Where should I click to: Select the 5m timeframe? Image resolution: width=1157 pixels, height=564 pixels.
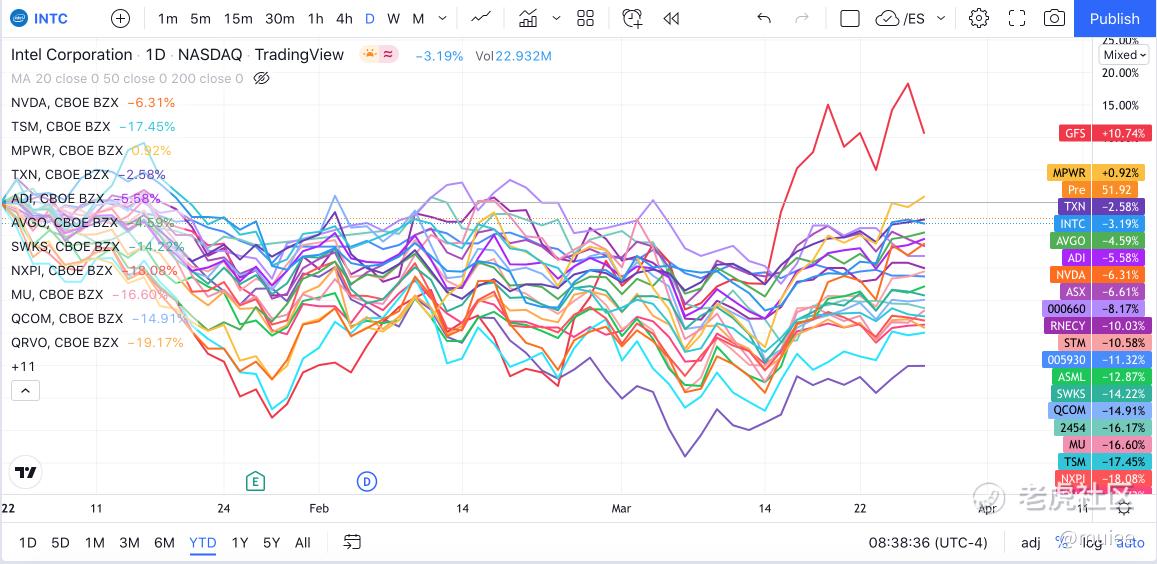pyautogui.click(x=201, y=18)
